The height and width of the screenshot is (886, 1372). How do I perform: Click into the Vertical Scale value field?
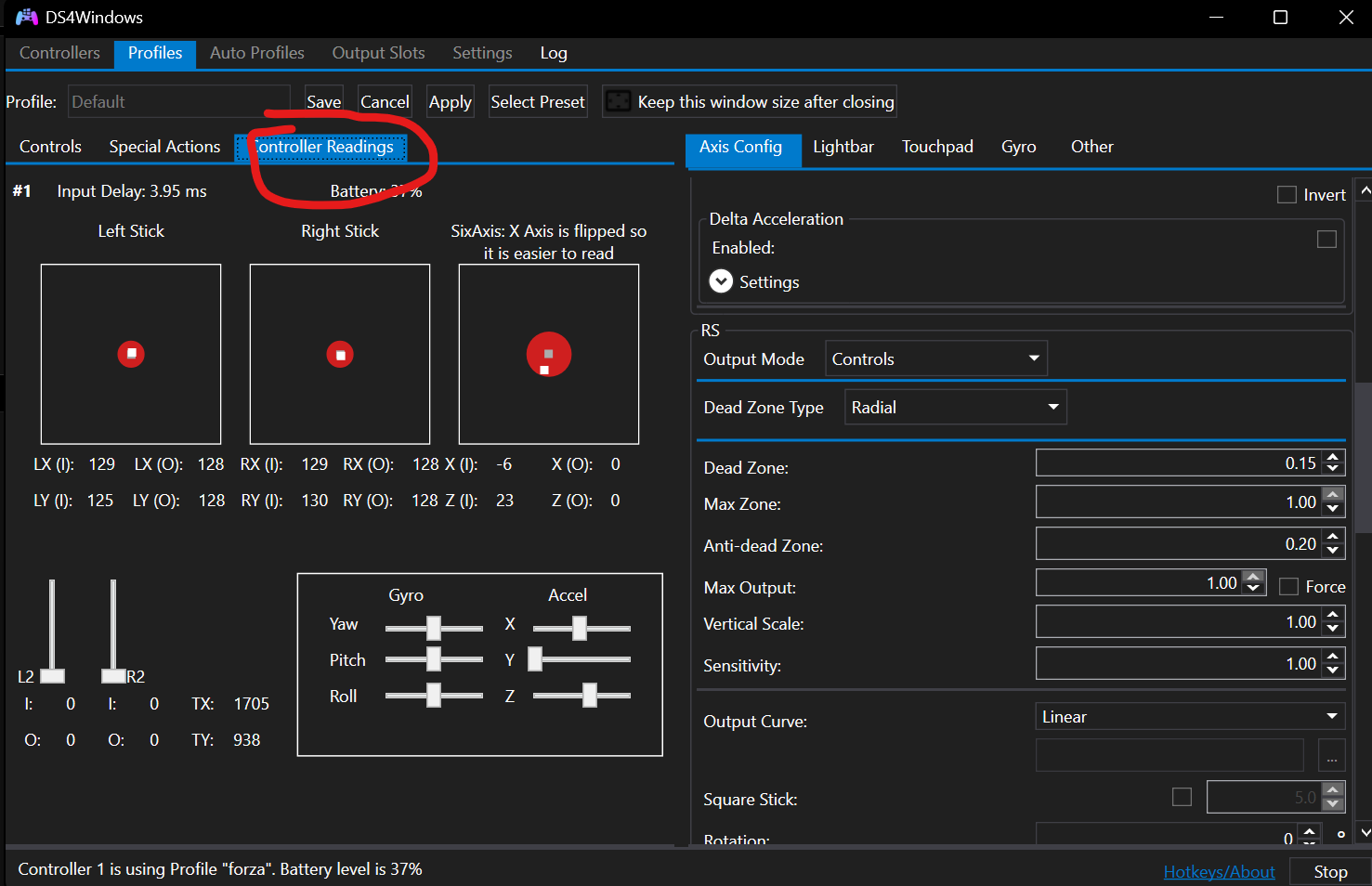(x=1179, y=621)
